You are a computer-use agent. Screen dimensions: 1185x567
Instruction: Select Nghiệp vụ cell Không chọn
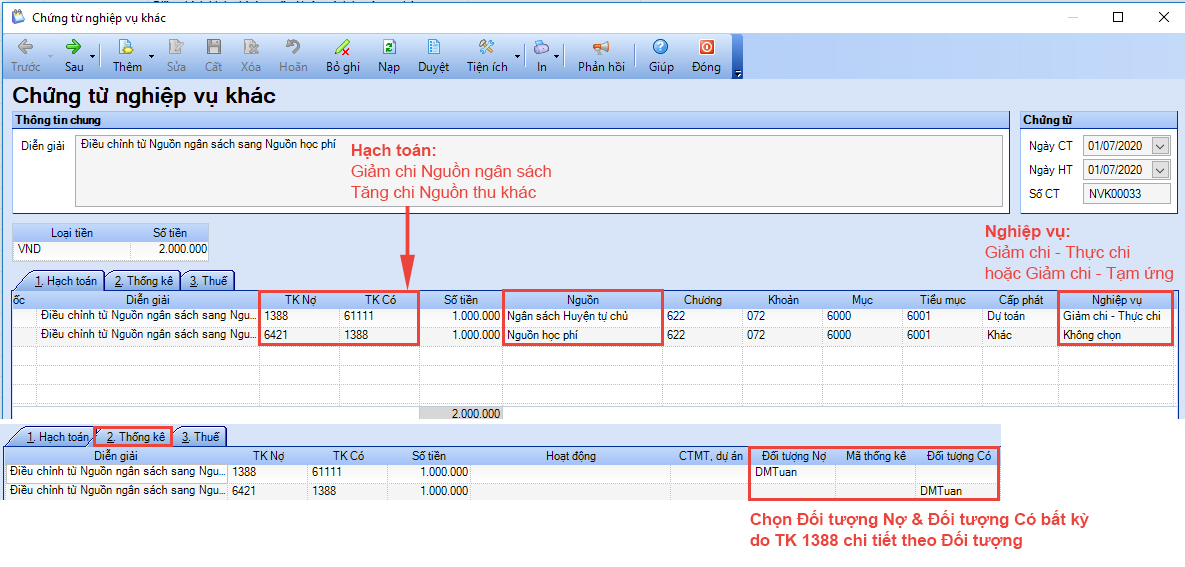[x=1115, y=334]
